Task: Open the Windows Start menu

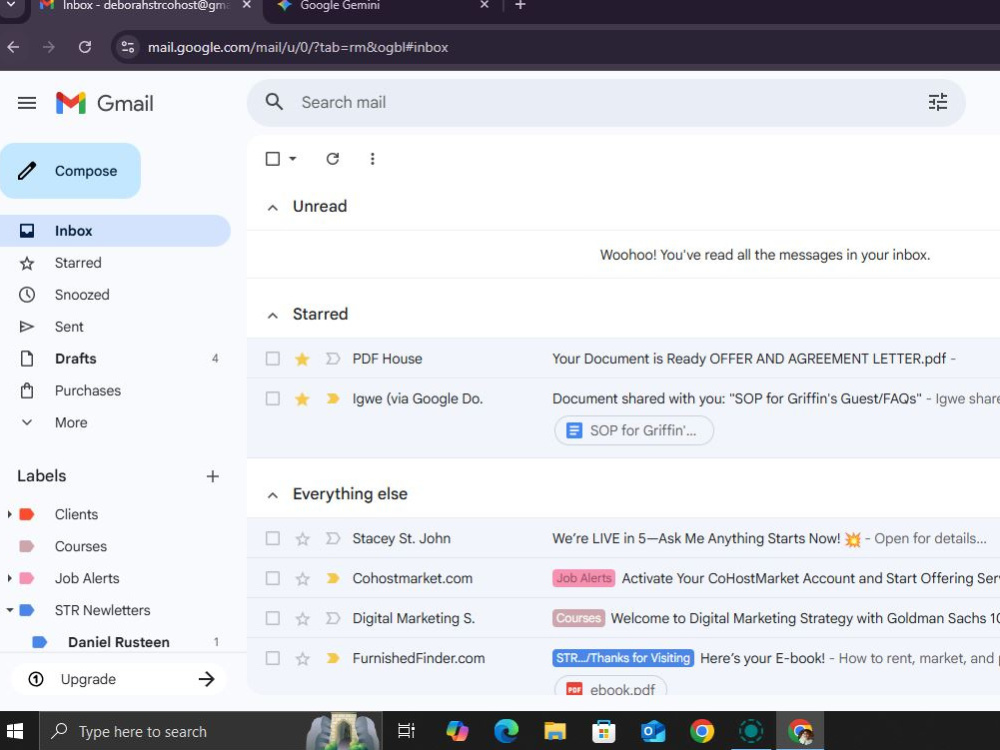Action: click(x=14, y=732)
